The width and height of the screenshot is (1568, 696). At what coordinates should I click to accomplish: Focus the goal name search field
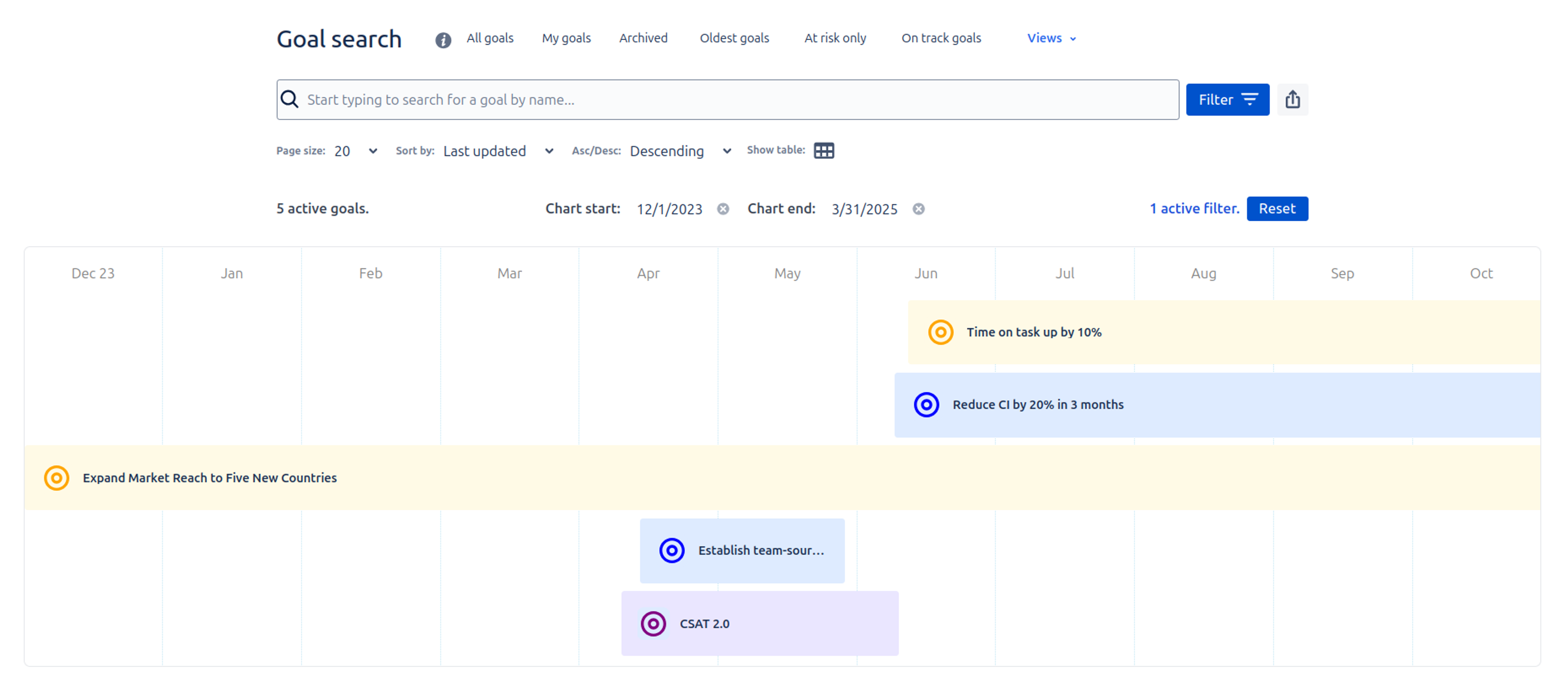point(727,99)
